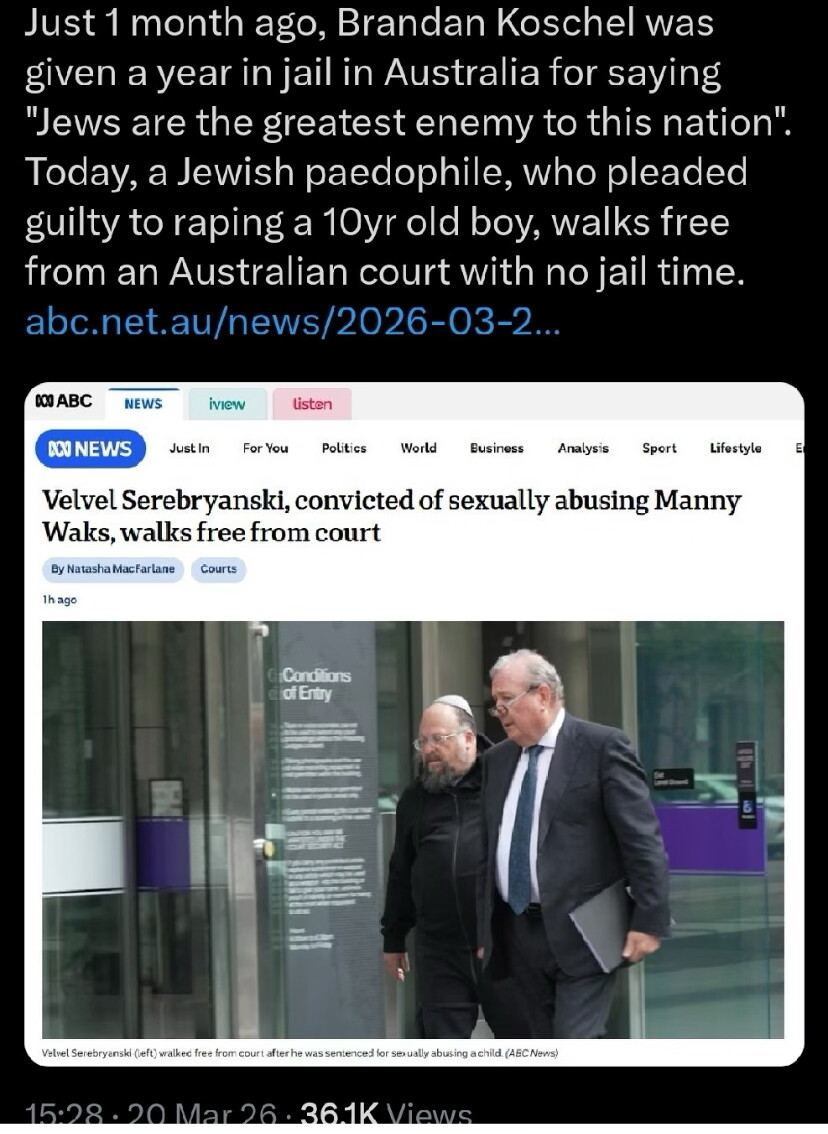Image resolution: width=828 pixels, height=1134 pixels.
Task: Open the listen tab
Action: (312, 404)
